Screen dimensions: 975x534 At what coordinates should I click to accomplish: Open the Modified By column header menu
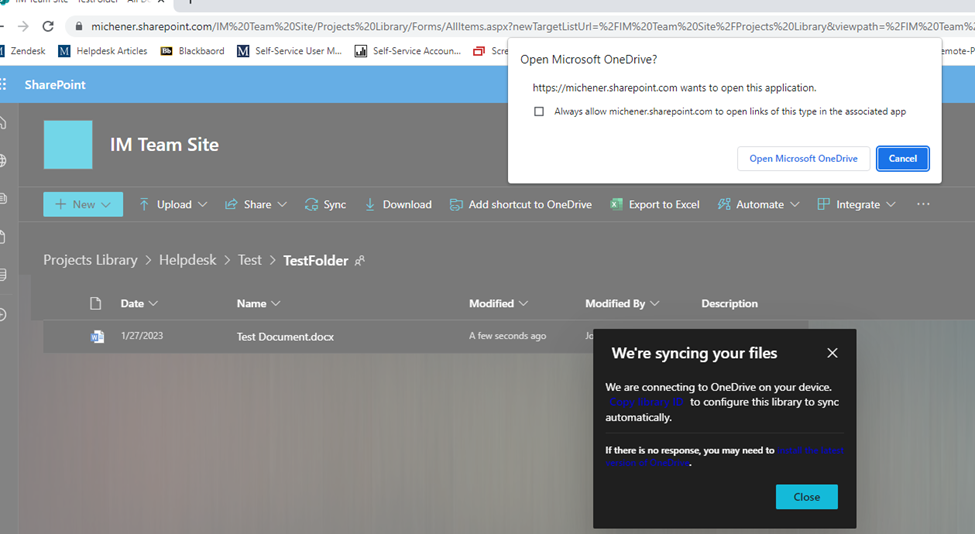622,303
